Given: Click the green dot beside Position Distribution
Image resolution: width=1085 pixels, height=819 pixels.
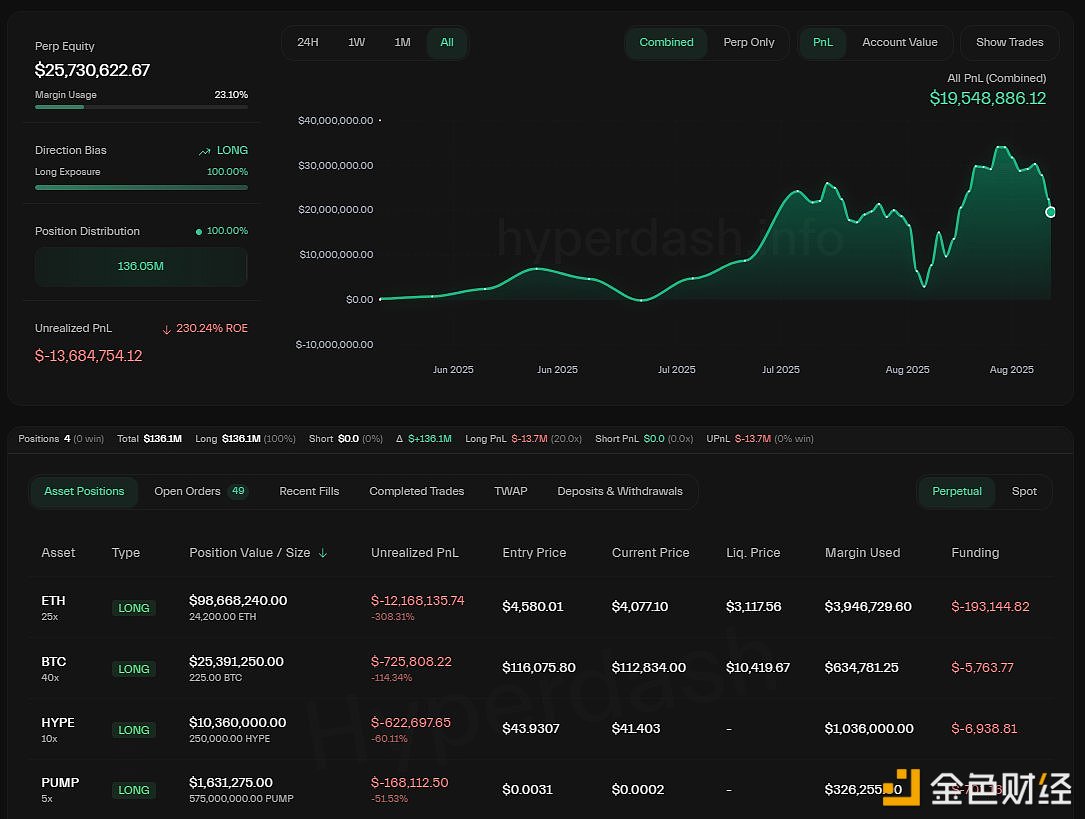Looking at the screenshot, I should pyautogui.click(x=198, y=232).
